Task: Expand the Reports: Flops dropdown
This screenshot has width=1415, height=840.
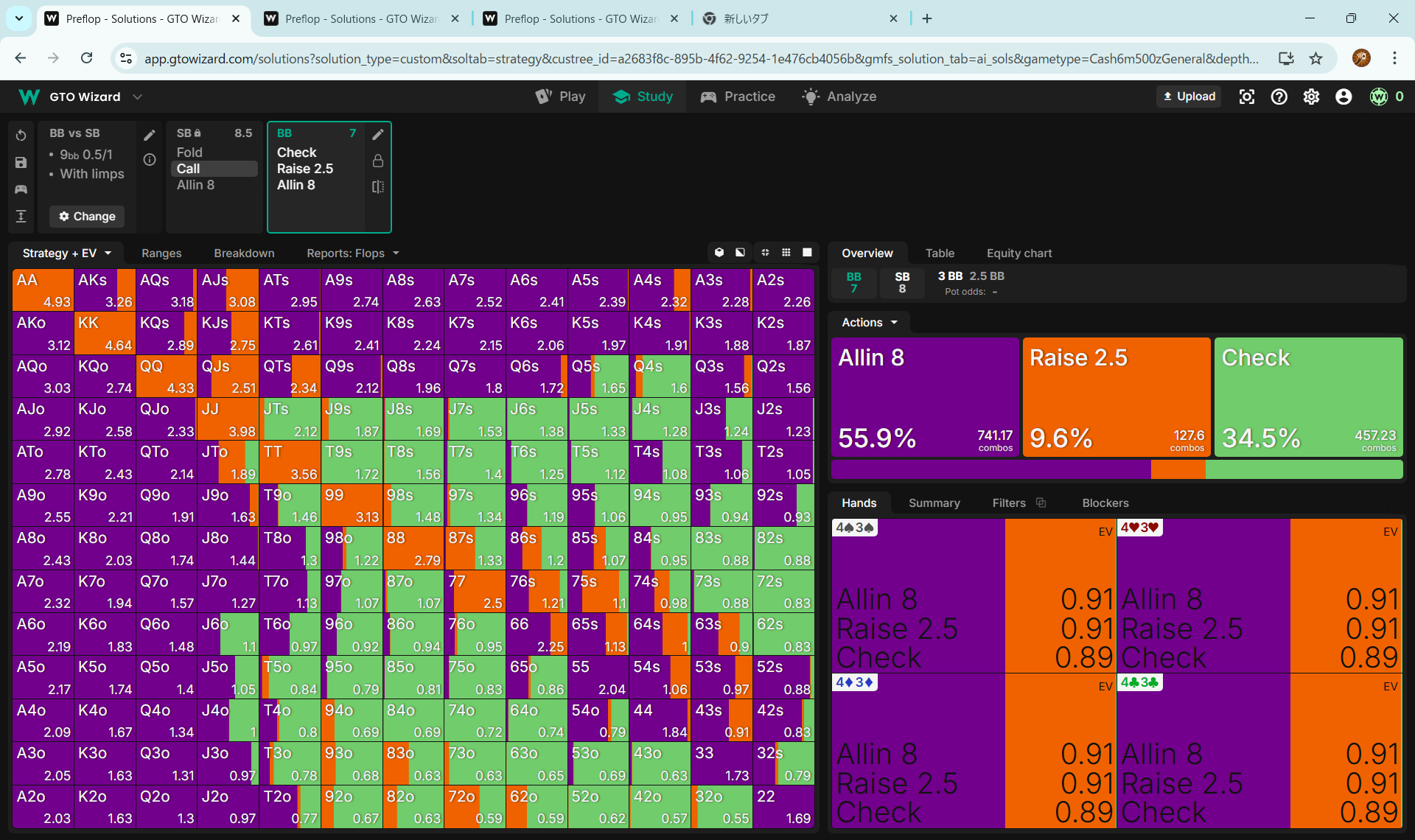Action: point(353,253)
